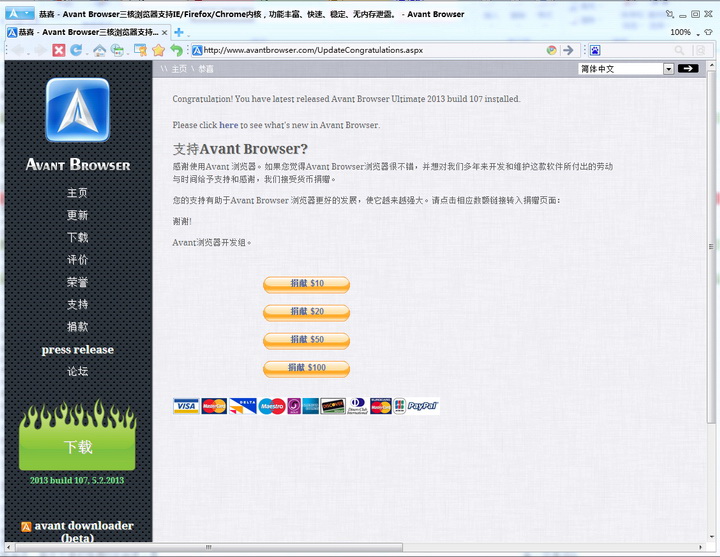This screenshot has height=557, width=720.
Task: Click the green flaming 下载 button
Action: 78,435
